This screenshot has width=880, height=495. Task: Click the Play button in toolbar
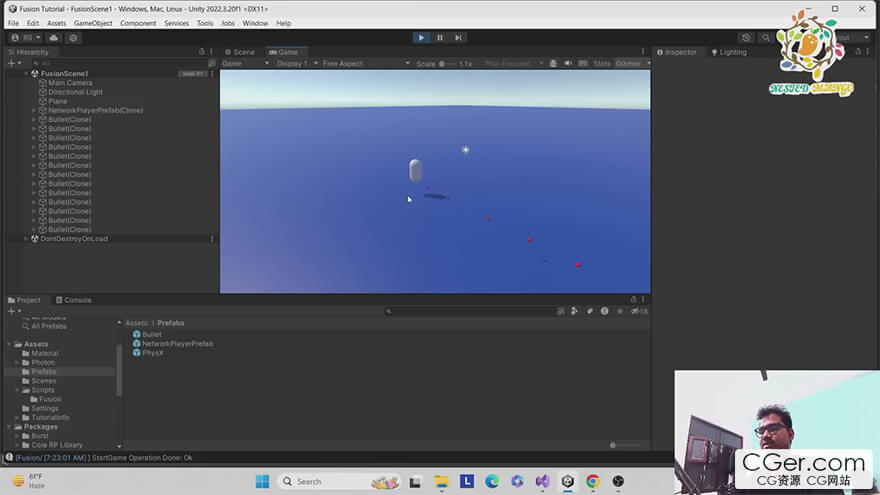tap(421, 38)
